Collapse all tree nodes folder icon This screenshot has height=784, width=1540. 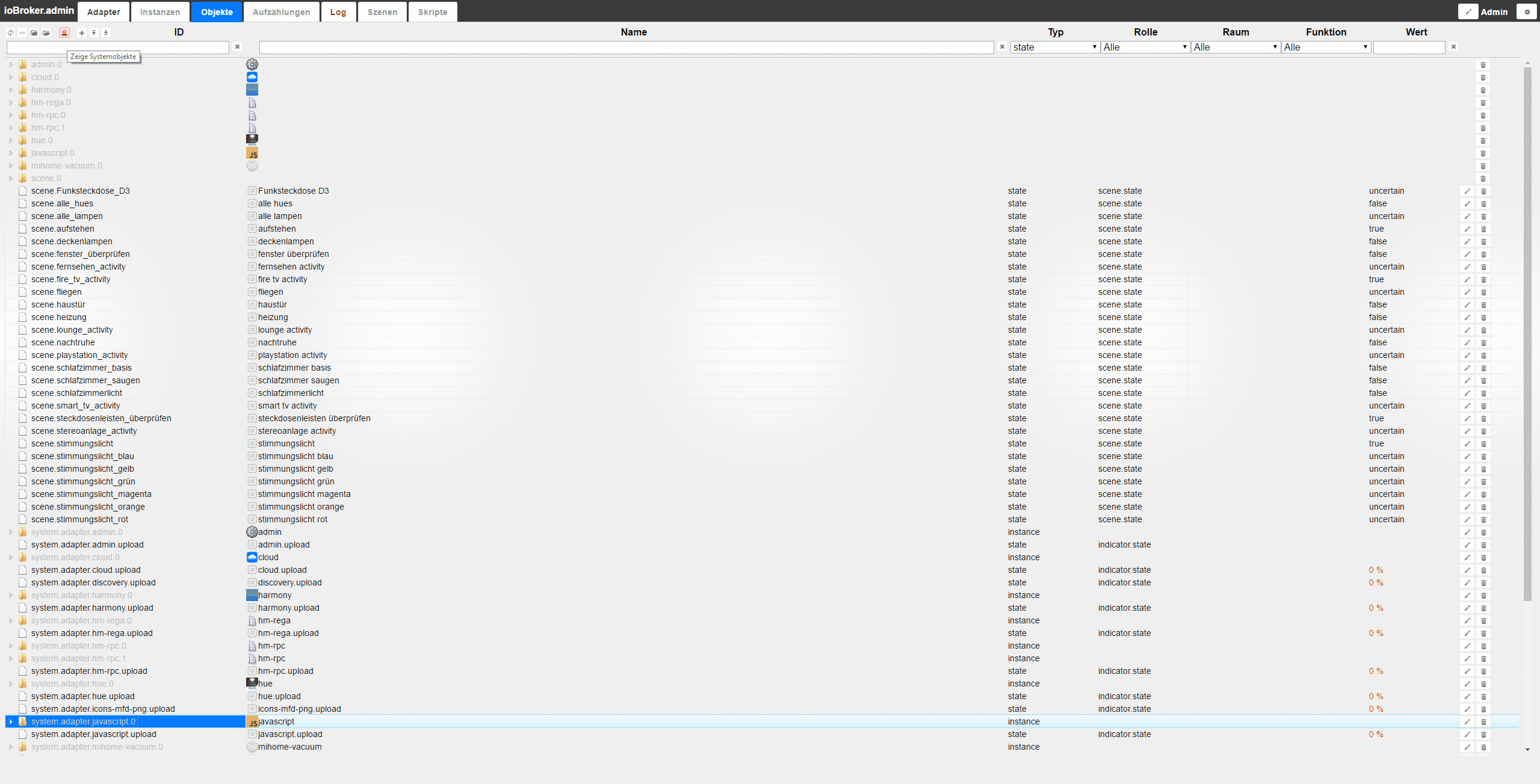tap(34, 33)
